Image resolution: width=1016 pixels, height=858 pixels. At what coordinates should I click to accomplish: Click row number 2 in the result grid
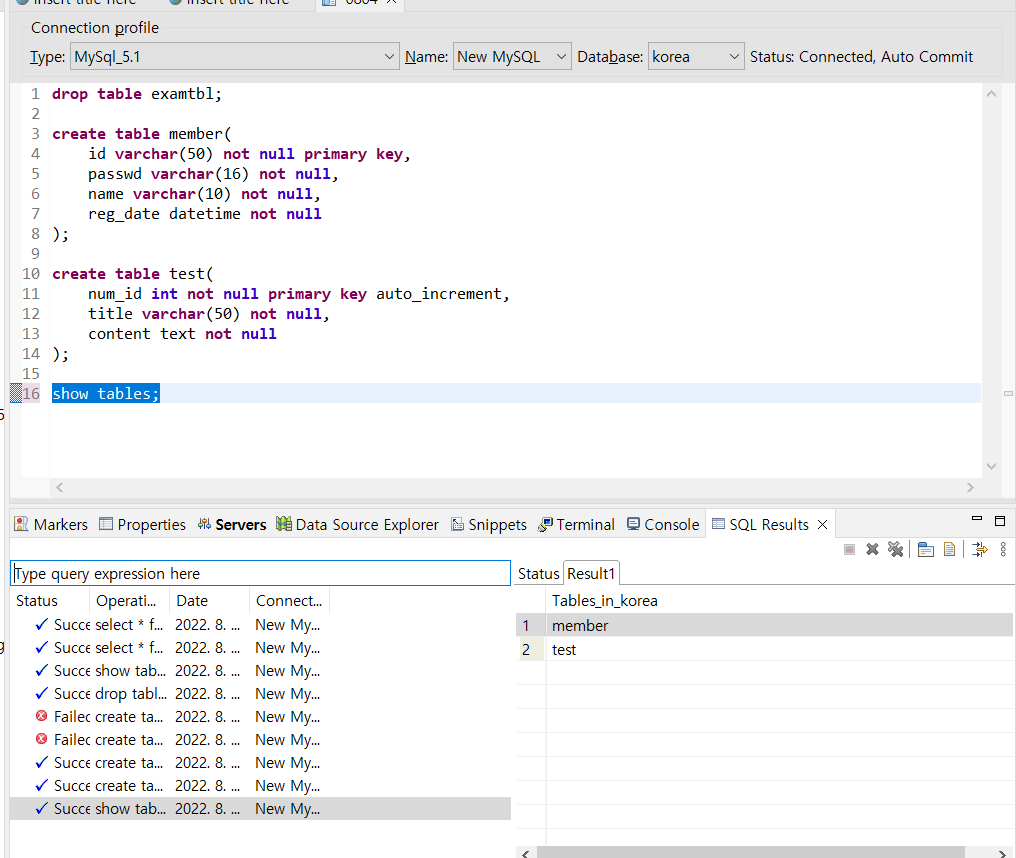[526, 649]
